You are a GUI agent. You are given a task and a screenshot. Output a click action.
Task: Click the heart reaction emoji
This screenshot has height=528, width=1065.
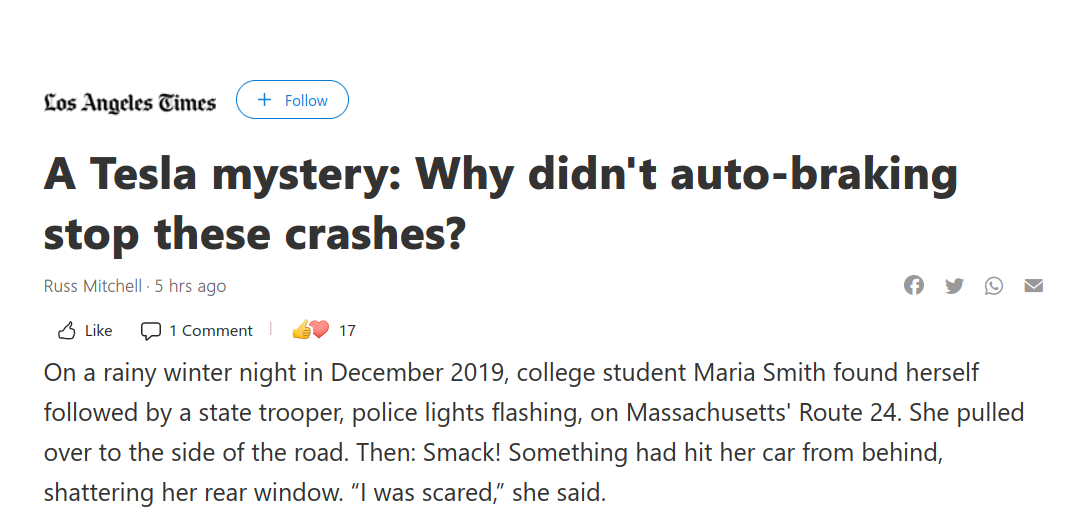click(x=319, y=330)
